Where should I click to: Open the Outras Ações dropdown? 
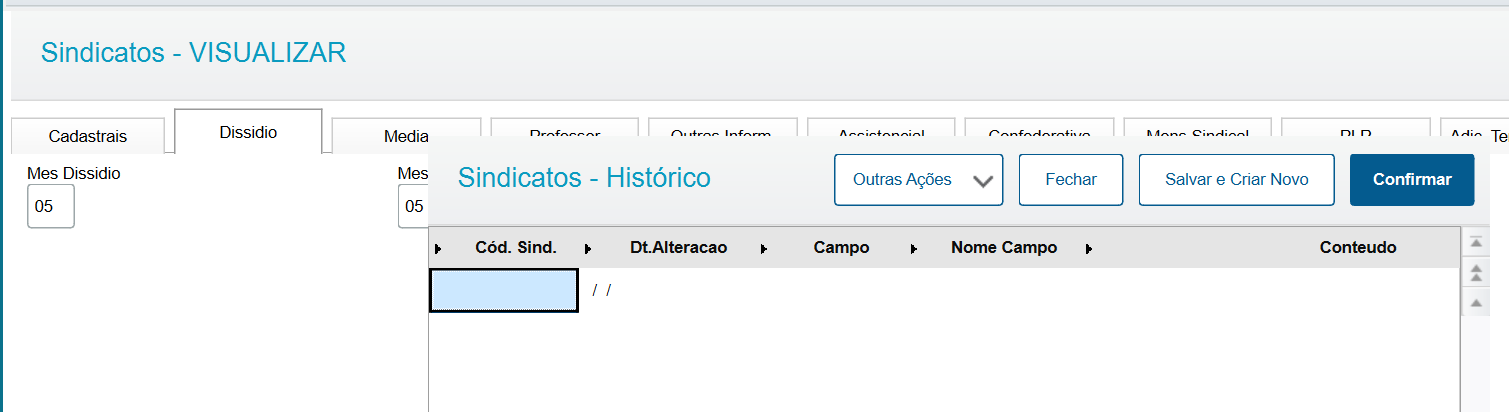coord(918,180)
